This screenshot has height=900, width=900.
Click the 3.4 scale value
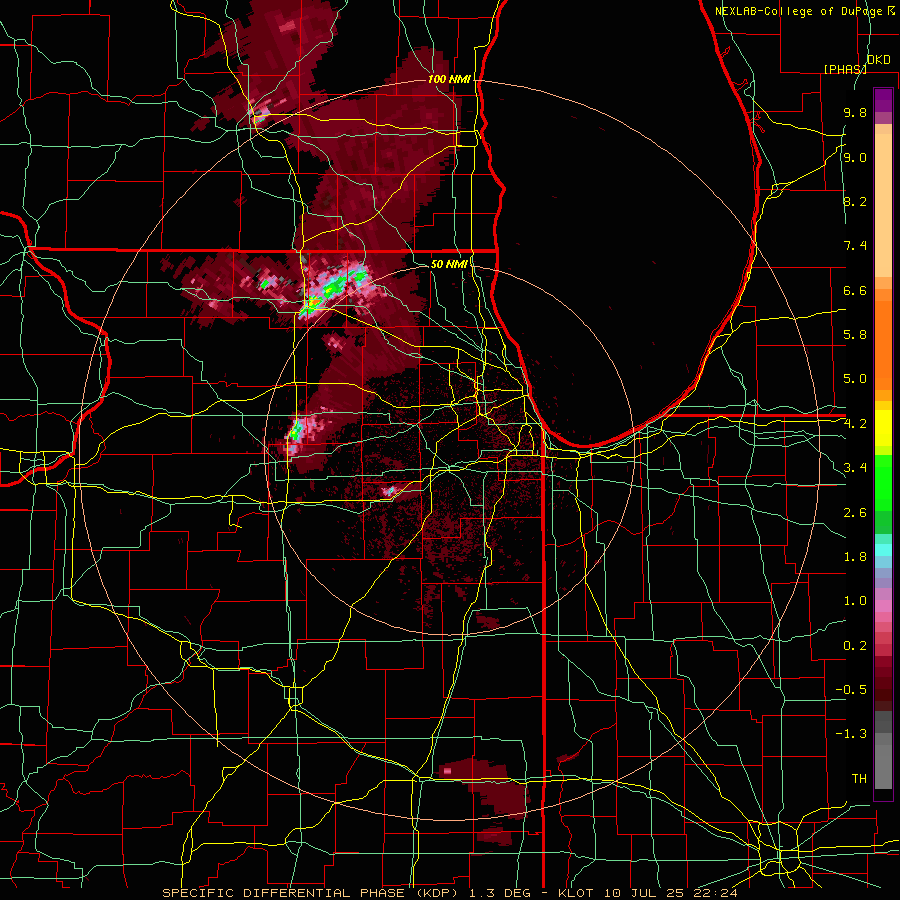(x=855, y=468)
